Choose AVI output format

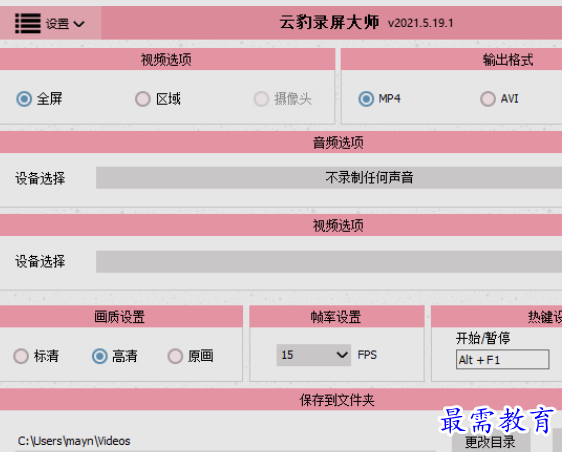click(488, 99)
